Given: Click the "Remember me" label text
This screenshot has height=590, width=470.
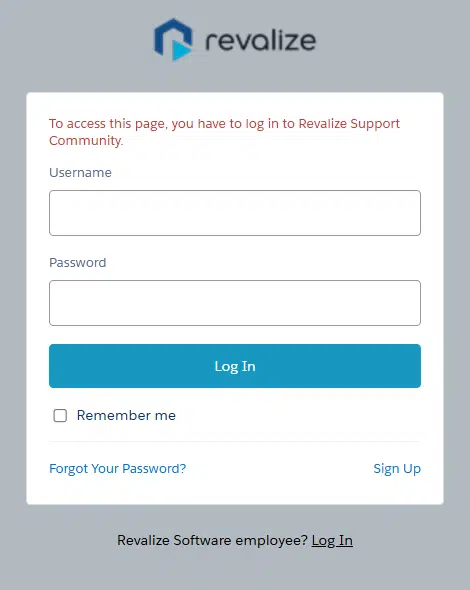Looking at the screenshot, I should point(126,415).
